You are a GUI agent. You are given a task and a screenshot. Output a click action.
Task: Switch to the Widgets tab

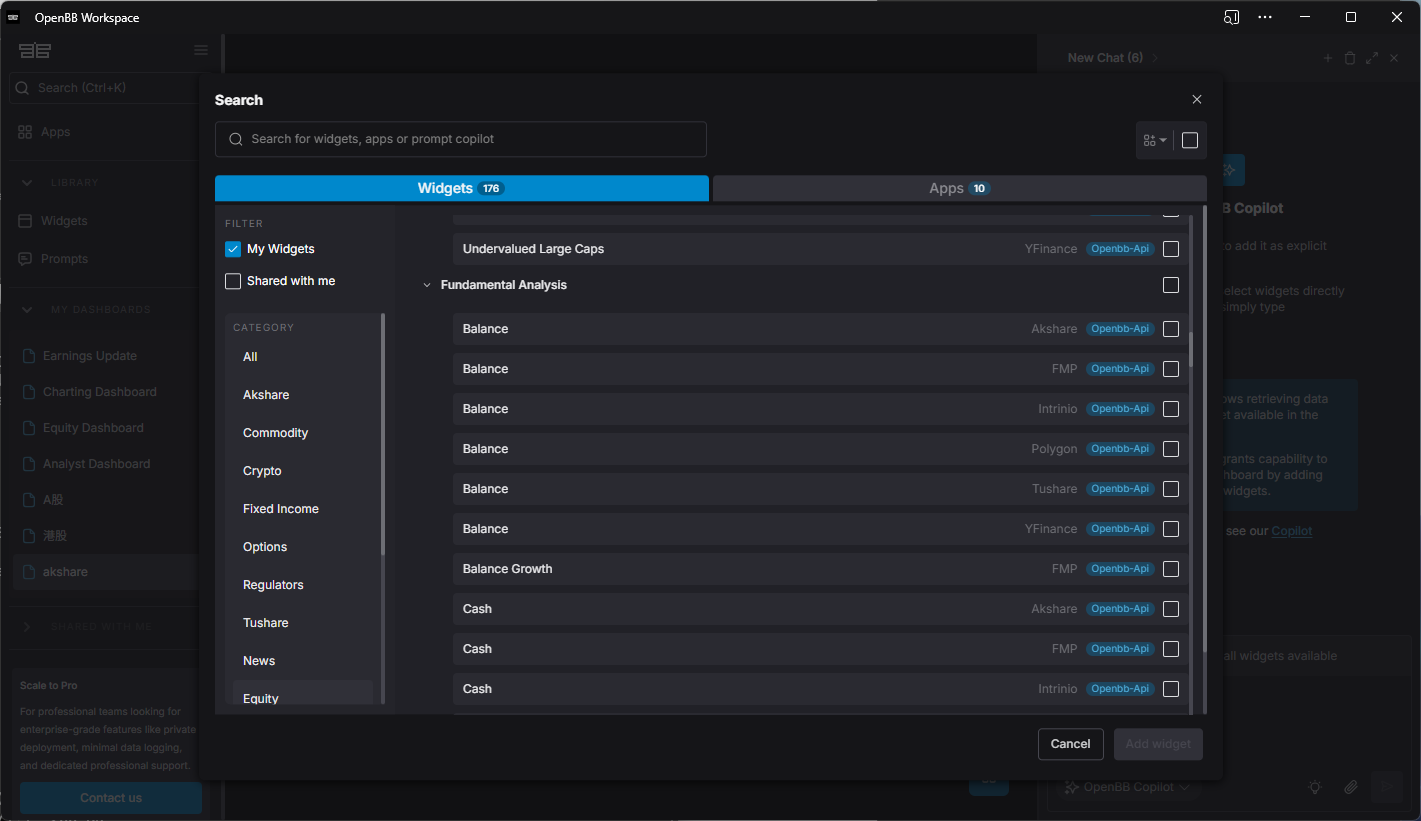click(462, 188)
